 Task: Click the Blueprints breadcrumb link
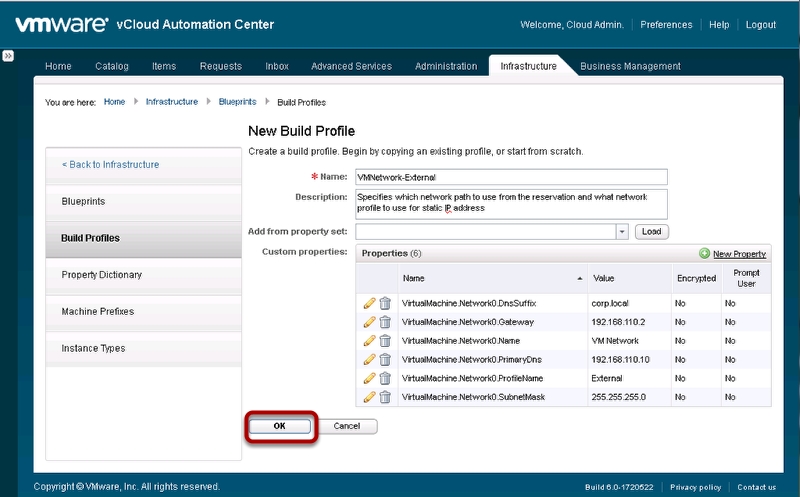pos(238,102)
